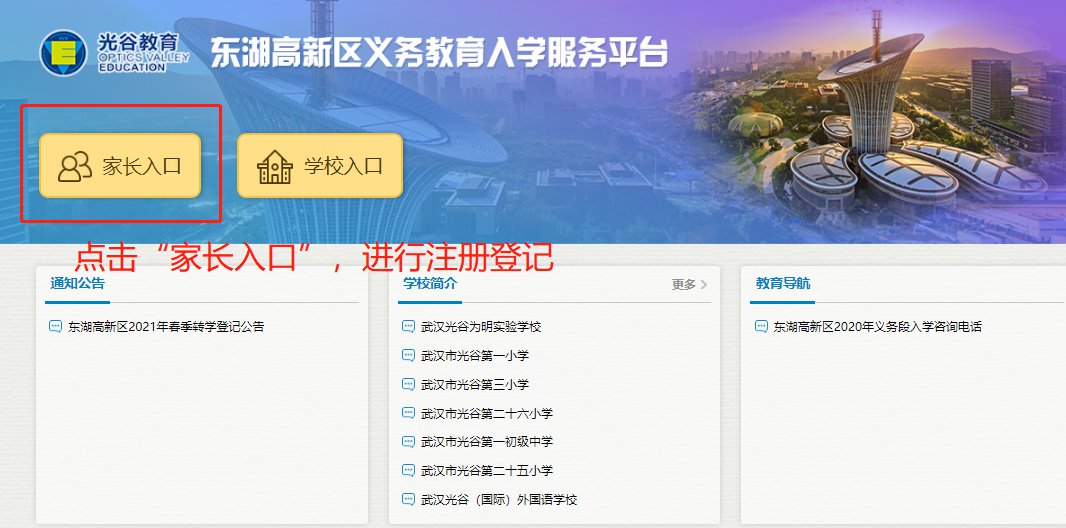Viewport: 1066px width, 528px height.
Task: Select the 教育导航 tab heading
Action: coord(783,283)
